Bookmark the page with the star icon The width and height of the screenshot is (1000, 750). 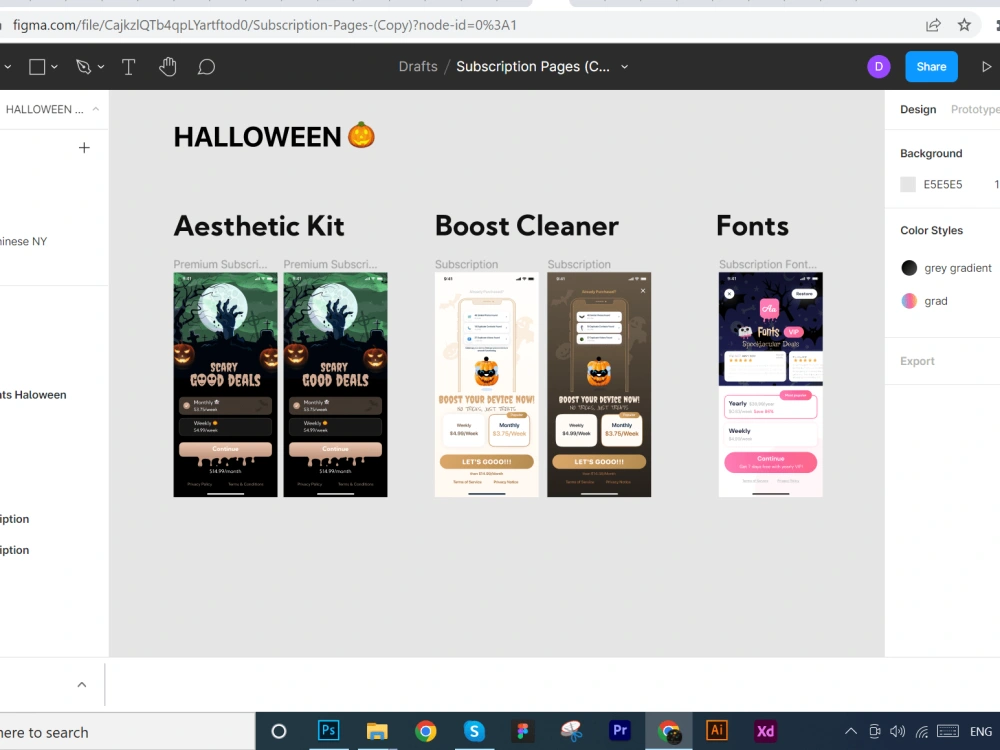pos(962,25)
